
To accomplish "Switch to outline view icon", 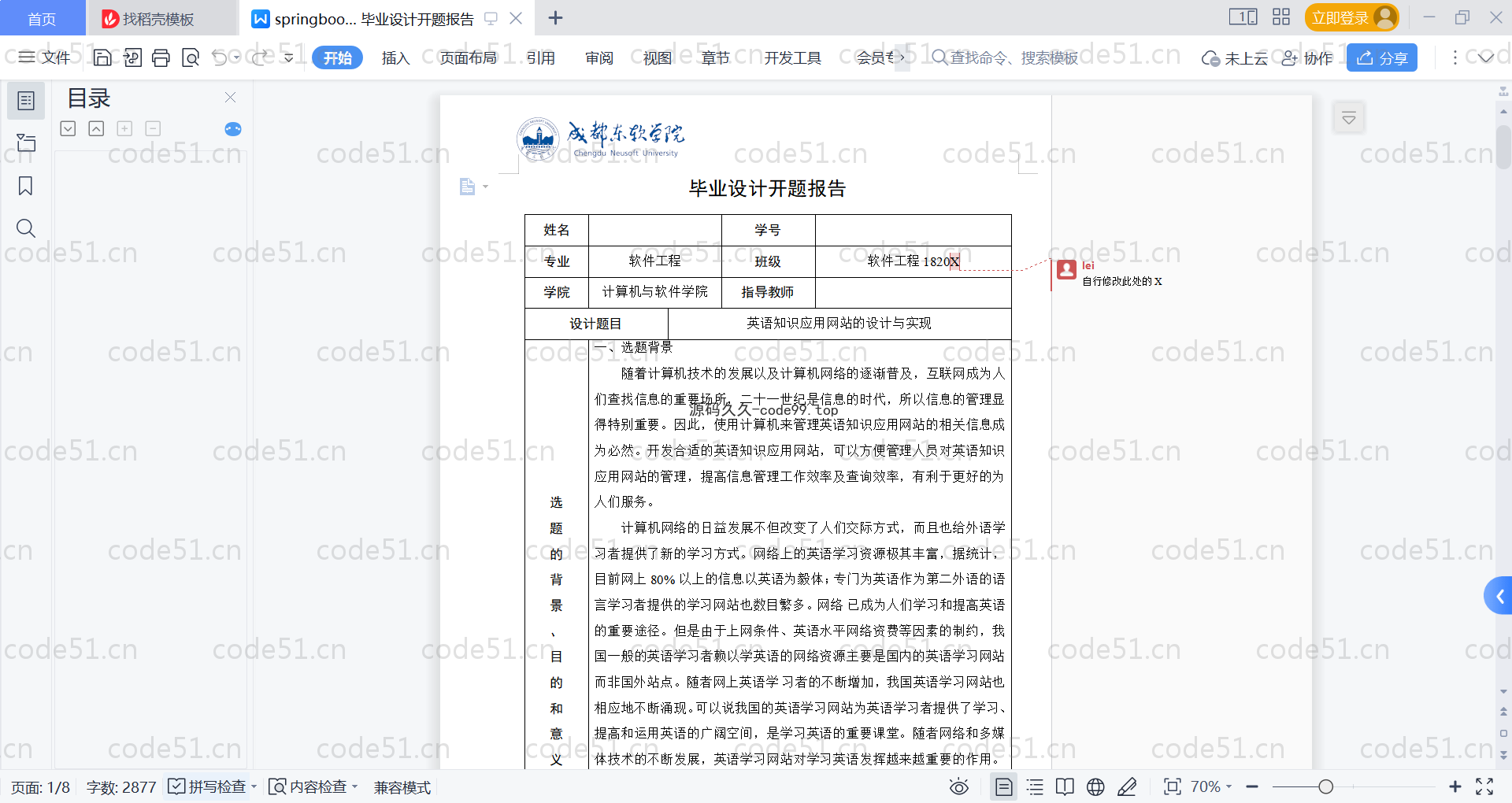I will coord(1035,786).
